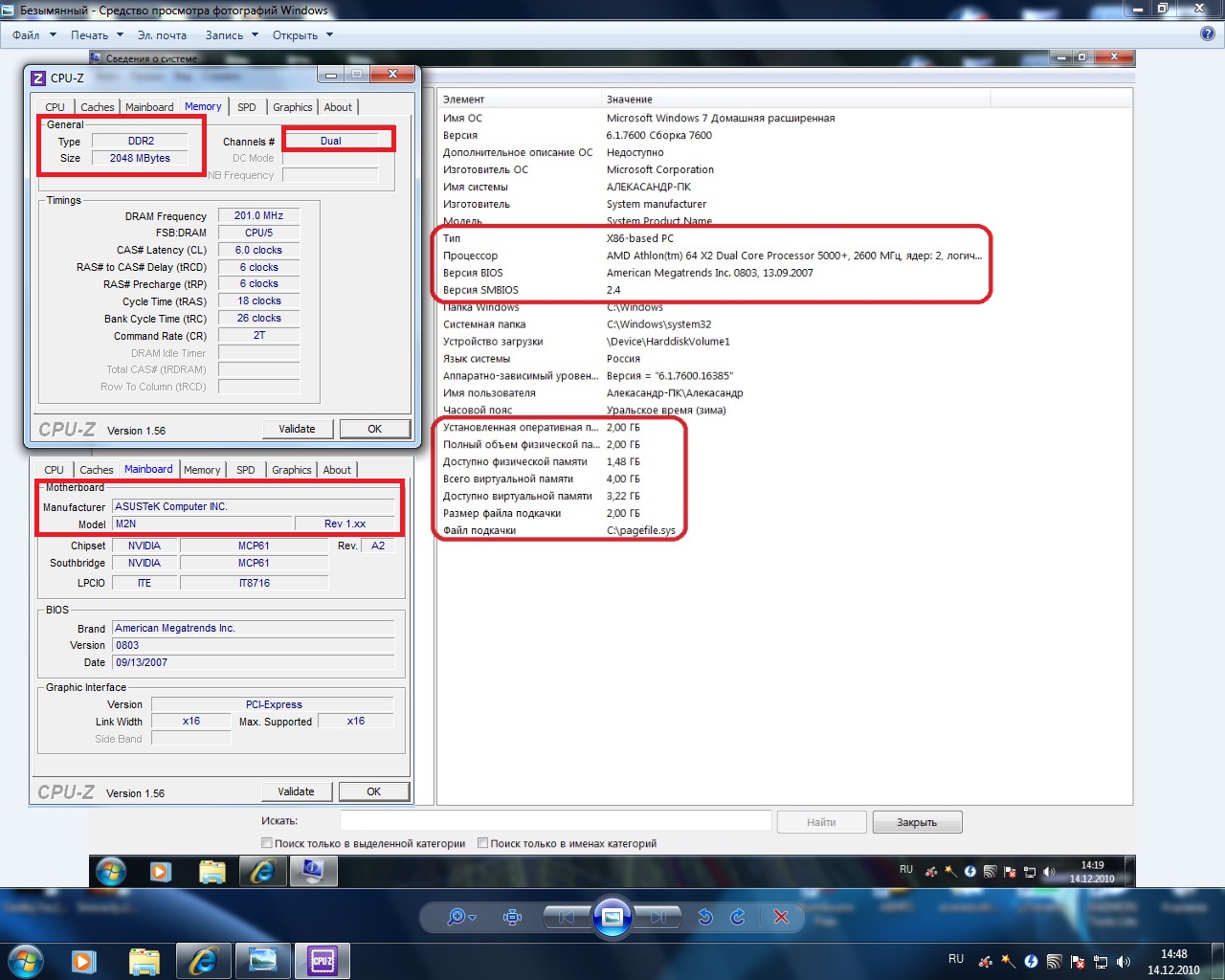
Task: Click System Information icon on 14:19 taskbar
Action: [x=312, y=871]
